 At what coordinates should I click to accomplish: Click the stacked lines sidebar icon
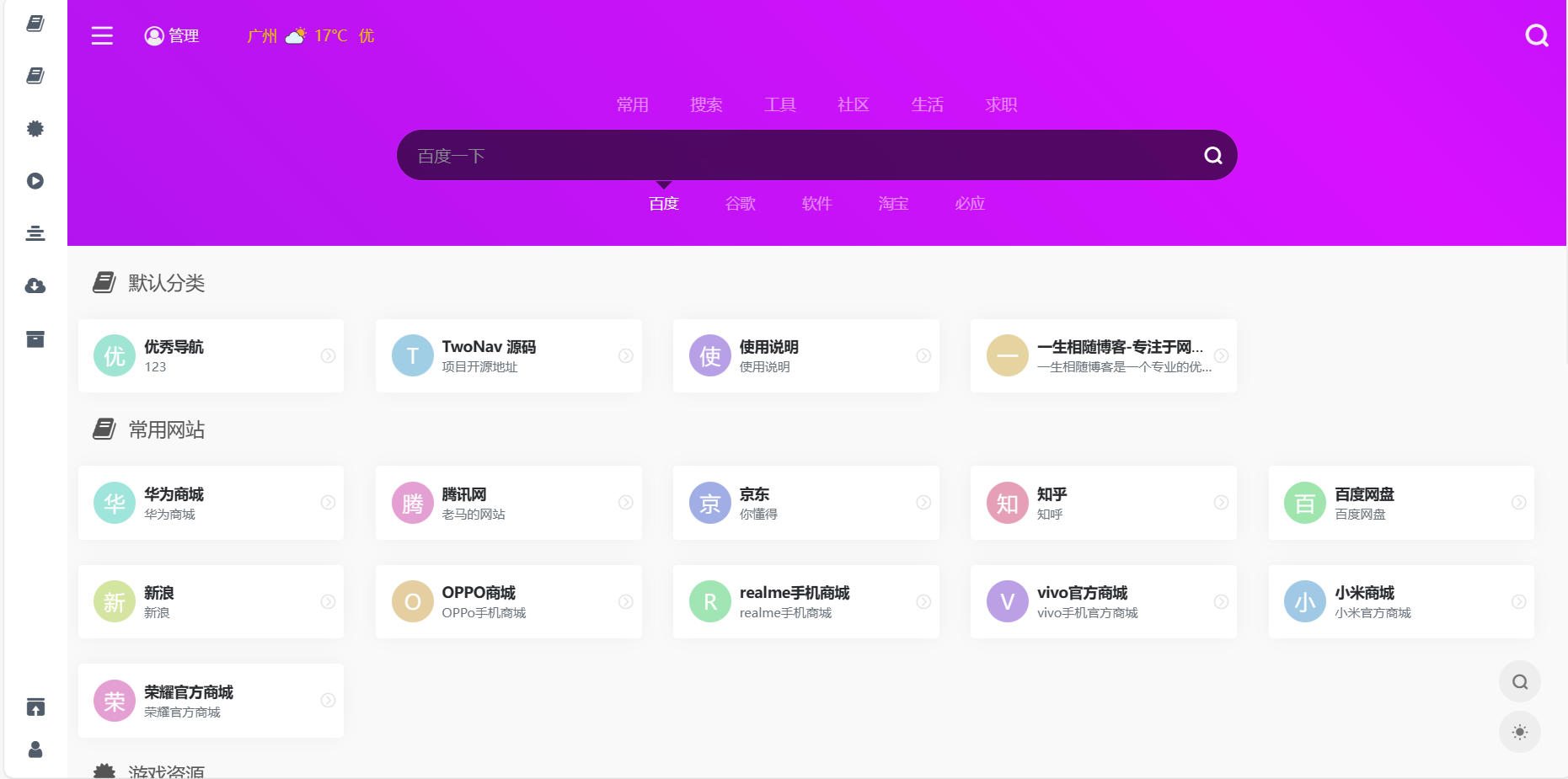(x=35, y=233)
